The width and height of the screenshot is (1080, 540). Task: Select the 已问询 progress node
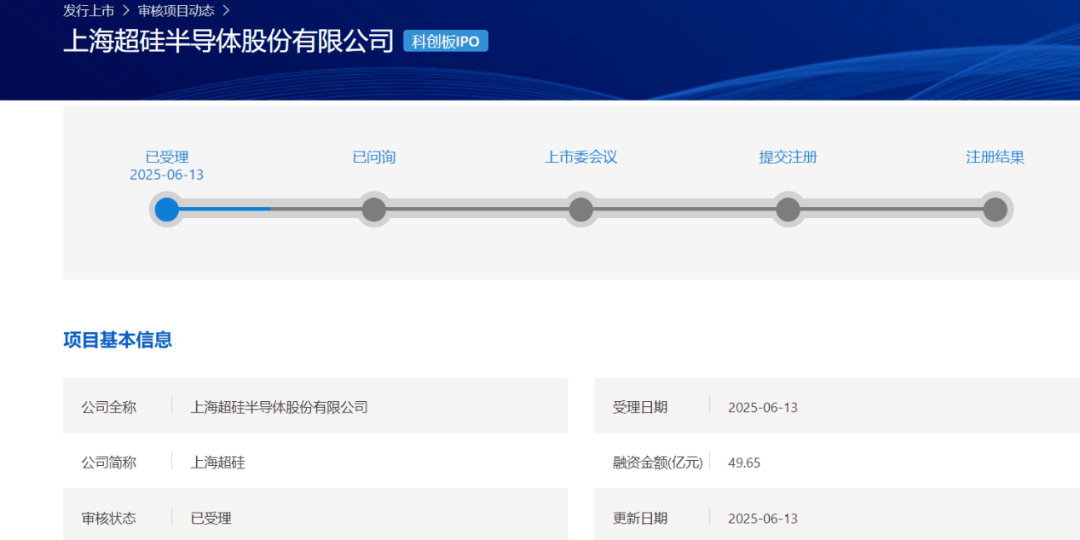[x=374, y=209]
